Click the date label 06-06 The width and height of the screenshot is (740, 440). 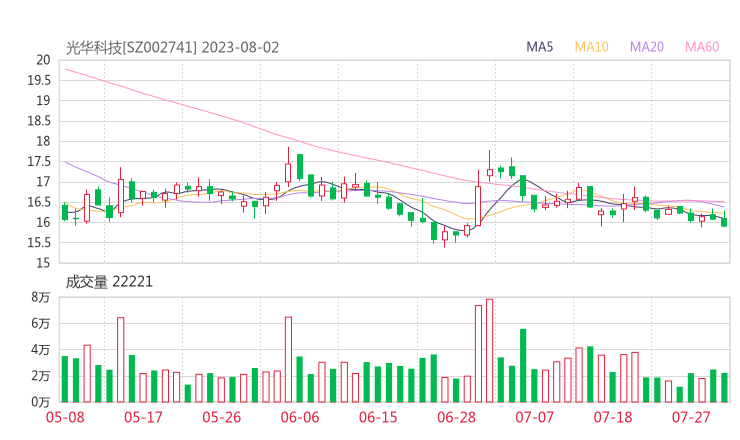point(300,417)
